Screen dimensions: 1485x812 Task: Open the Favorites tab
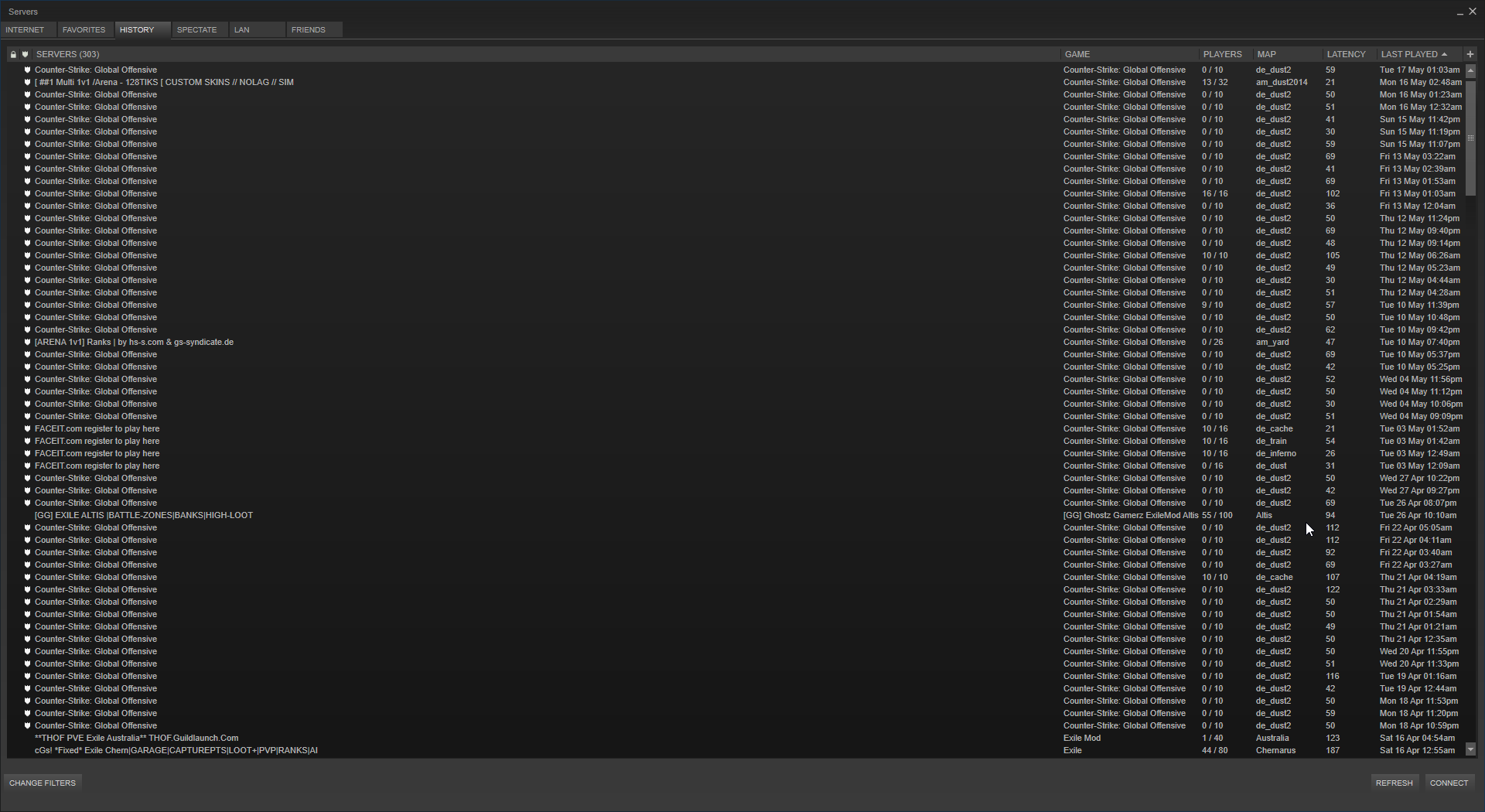coord(85,29)
